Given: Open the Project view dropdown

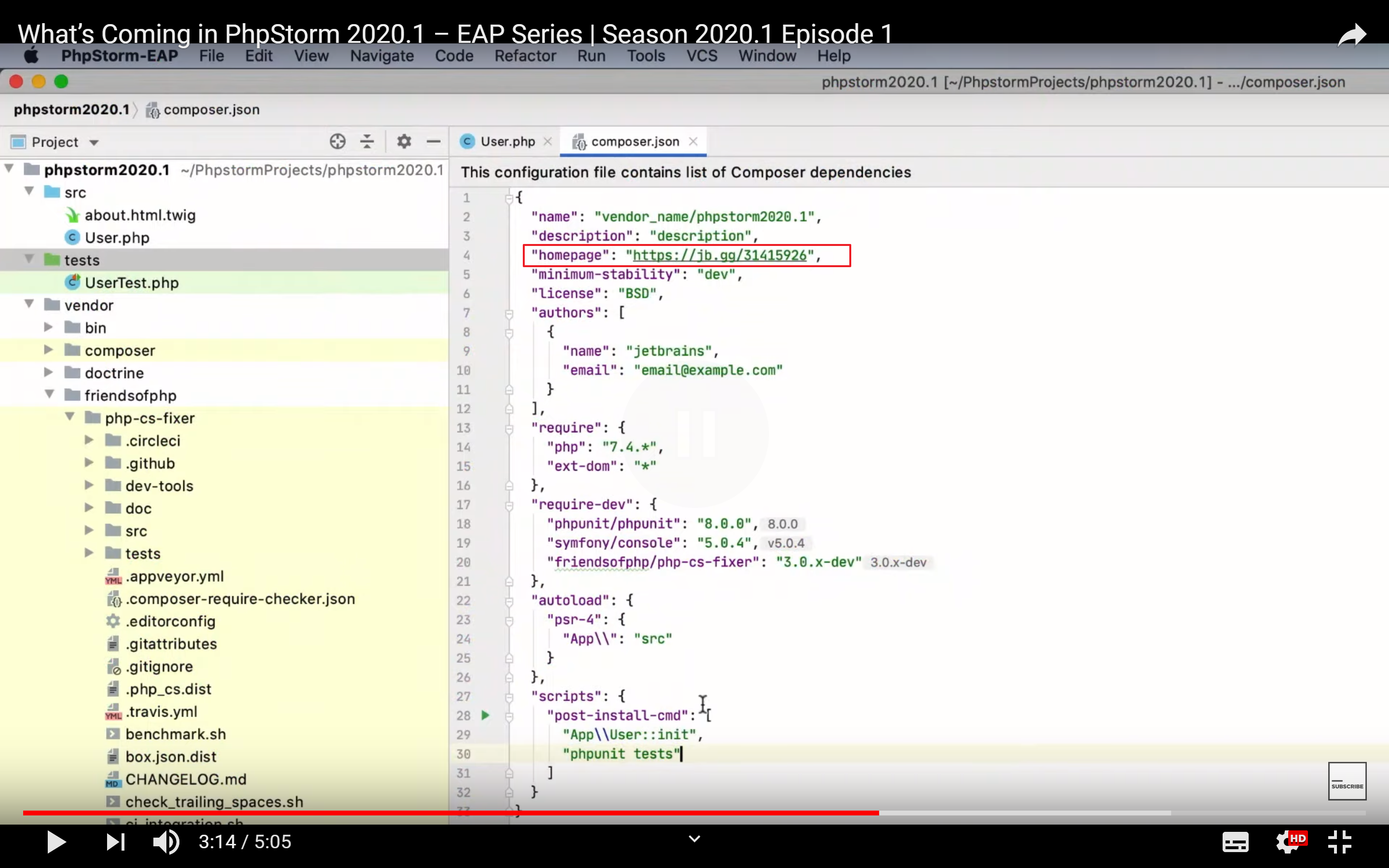Looking at the screenshot, I should pos(94,142).
